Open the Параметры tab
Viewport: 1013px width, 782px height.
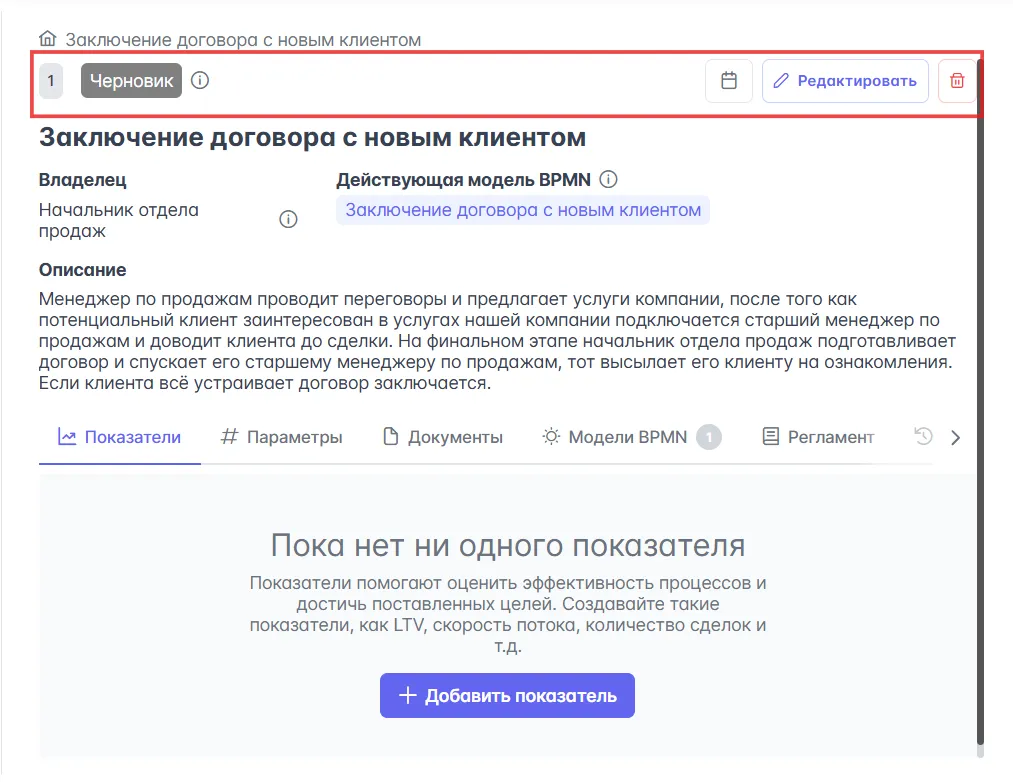click(x=282, y=437)
